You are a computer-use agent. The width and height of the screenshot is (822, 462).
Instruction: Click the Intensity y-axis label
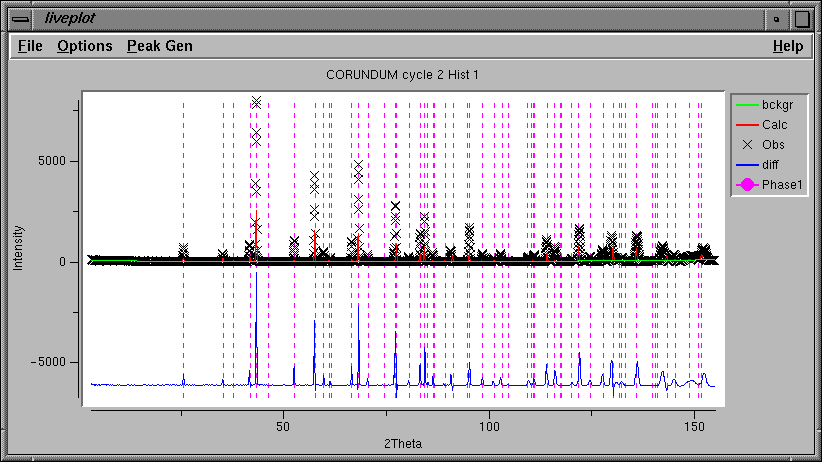[x=18, y=248]
